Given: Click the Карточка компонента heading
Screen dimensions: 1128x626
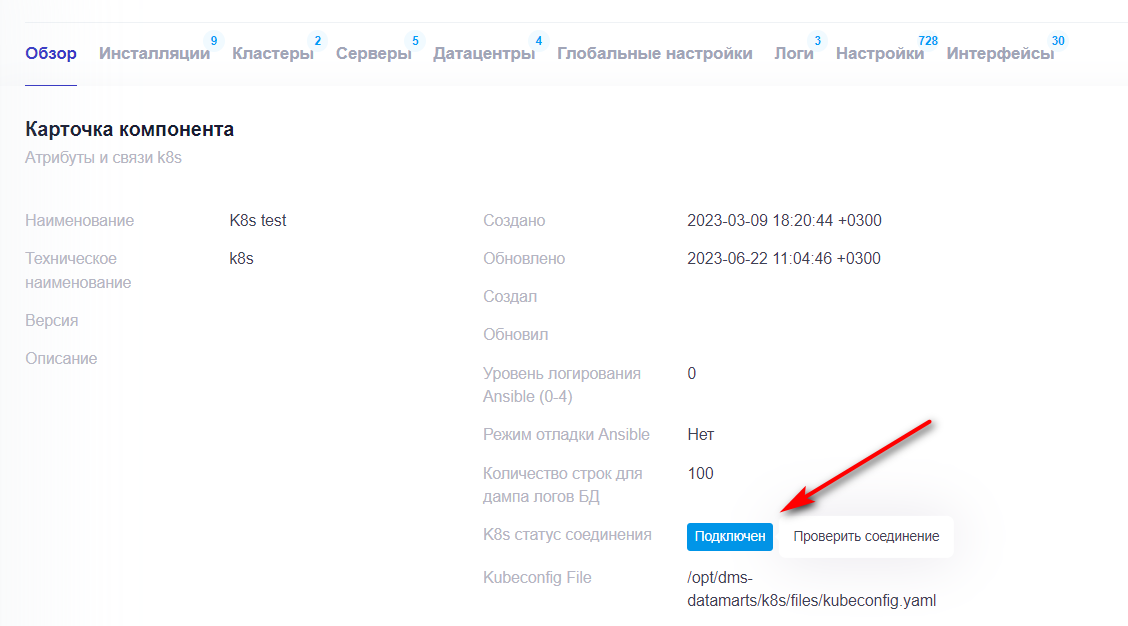Looking at the screenshot, I should 129,130.
